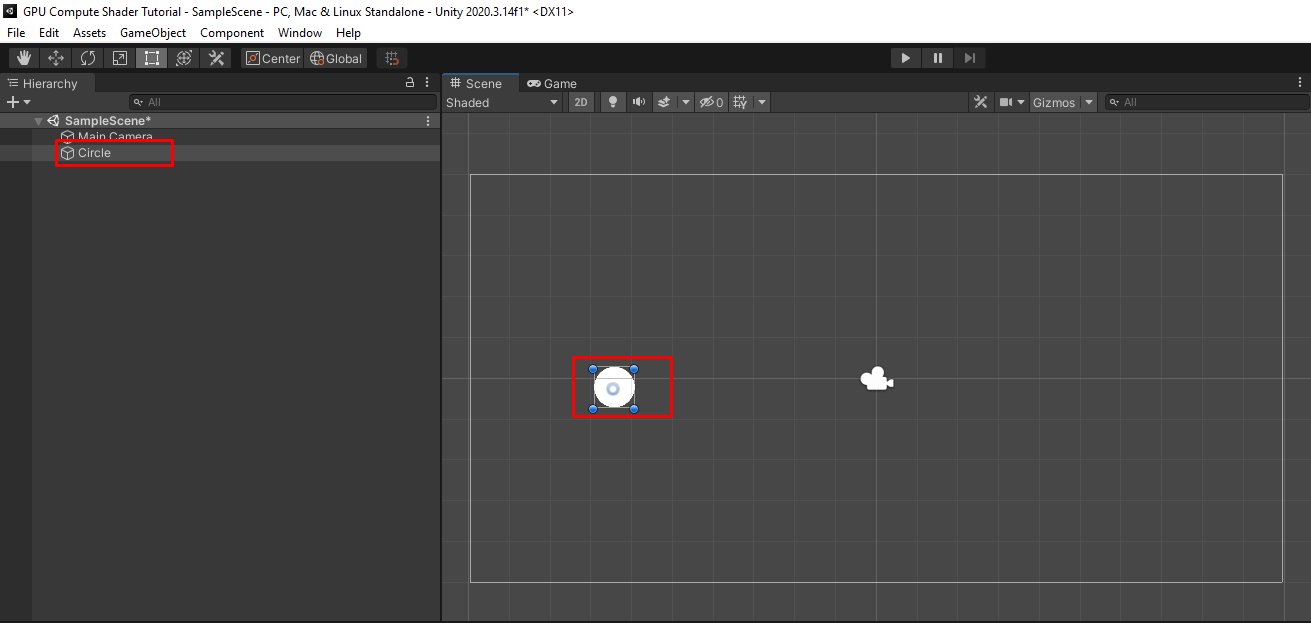Toggle 2D view mode in Scene
This screenshot has width=1311, height=623.
click(x=581, y=102)
